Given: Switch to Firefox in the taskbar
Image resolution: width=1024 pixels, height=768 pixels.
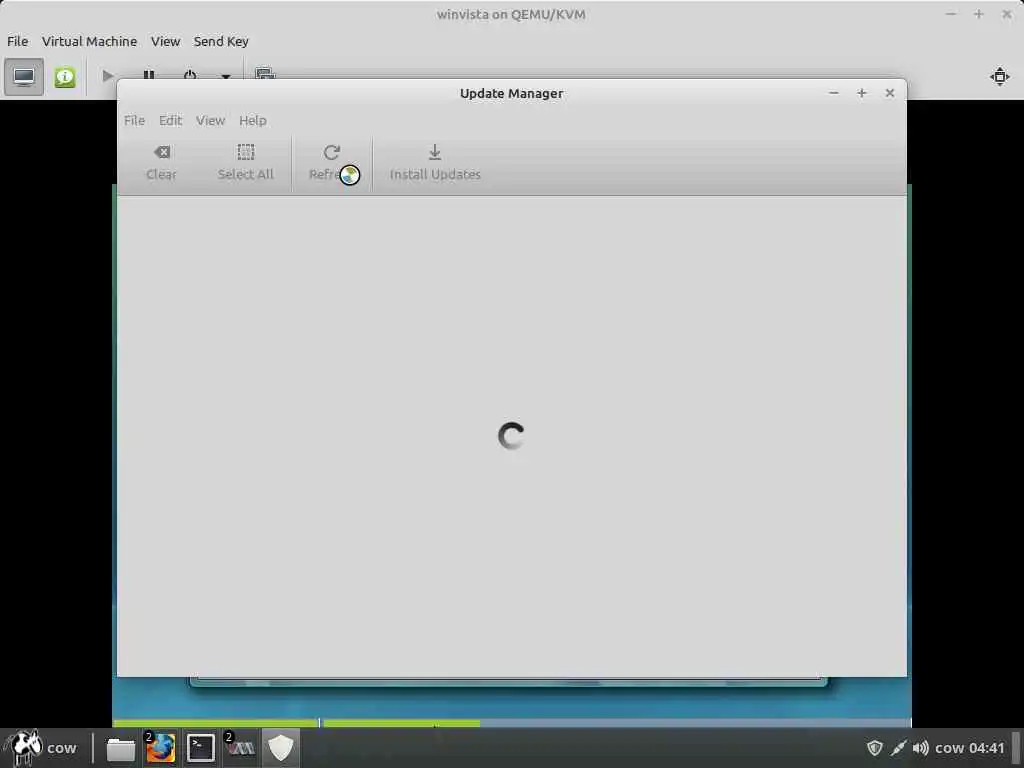Looking at the screenshot, I should [161, 748].
